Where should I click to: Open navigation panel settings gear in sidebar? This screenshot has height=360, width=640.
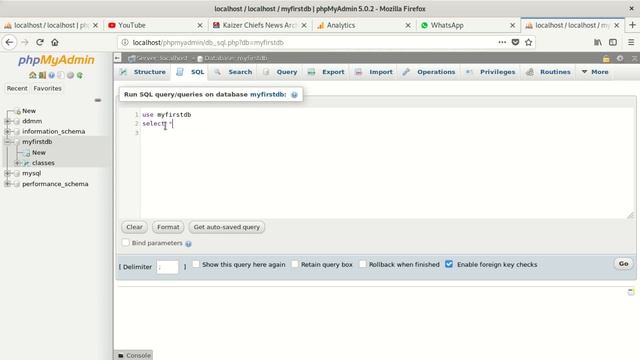(x=70, y=75)
